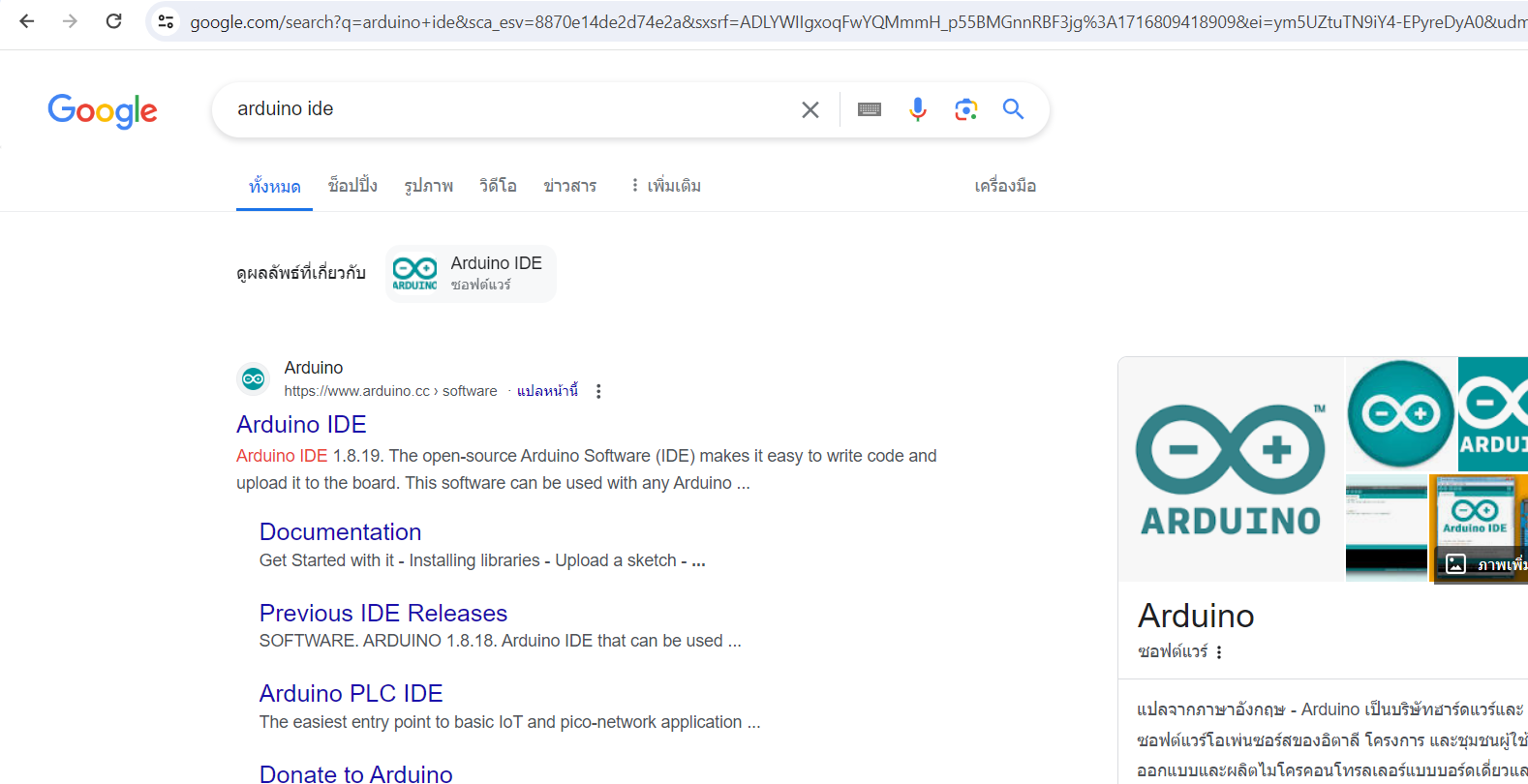Switch to the ช็อปปิ้ง tab
This screenshot has width=1528, height=784.
pyautogui.click(x=352, y=186)
